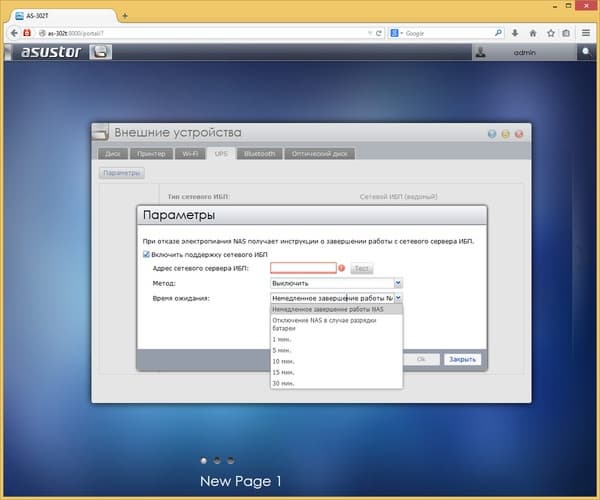Click the admin user avatar icon
The height and width of the screenshot is (500, 600).
(x=481, y=52)
